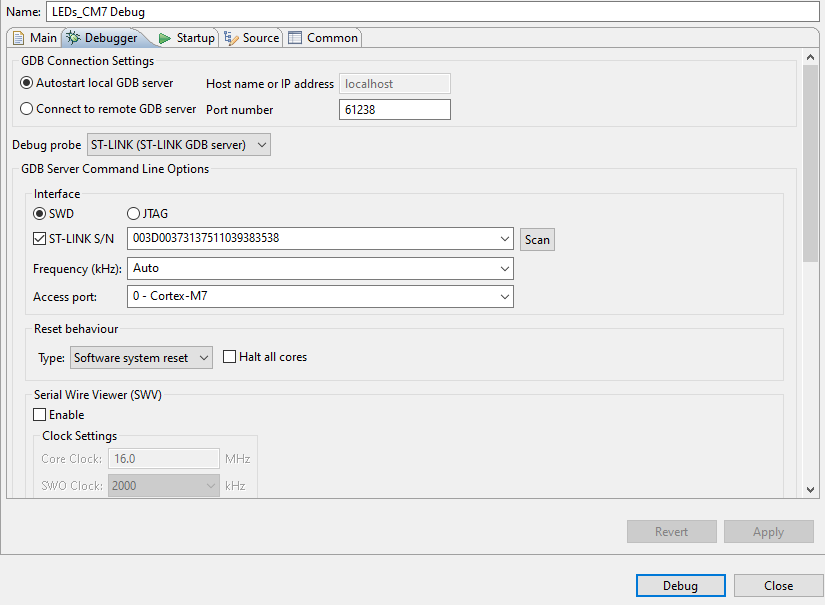
Task: Click the Common tab icon
Action: (x=295, y=38)
